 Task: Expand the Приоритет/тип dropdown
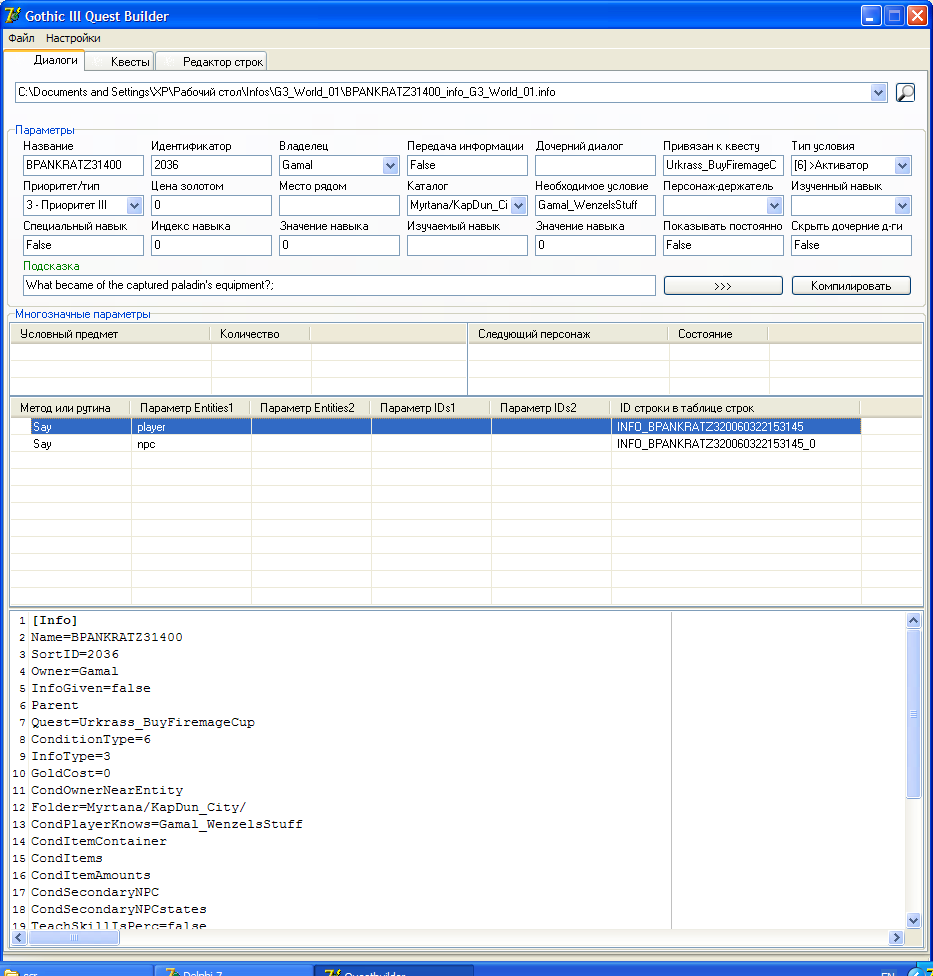[134, 205]
